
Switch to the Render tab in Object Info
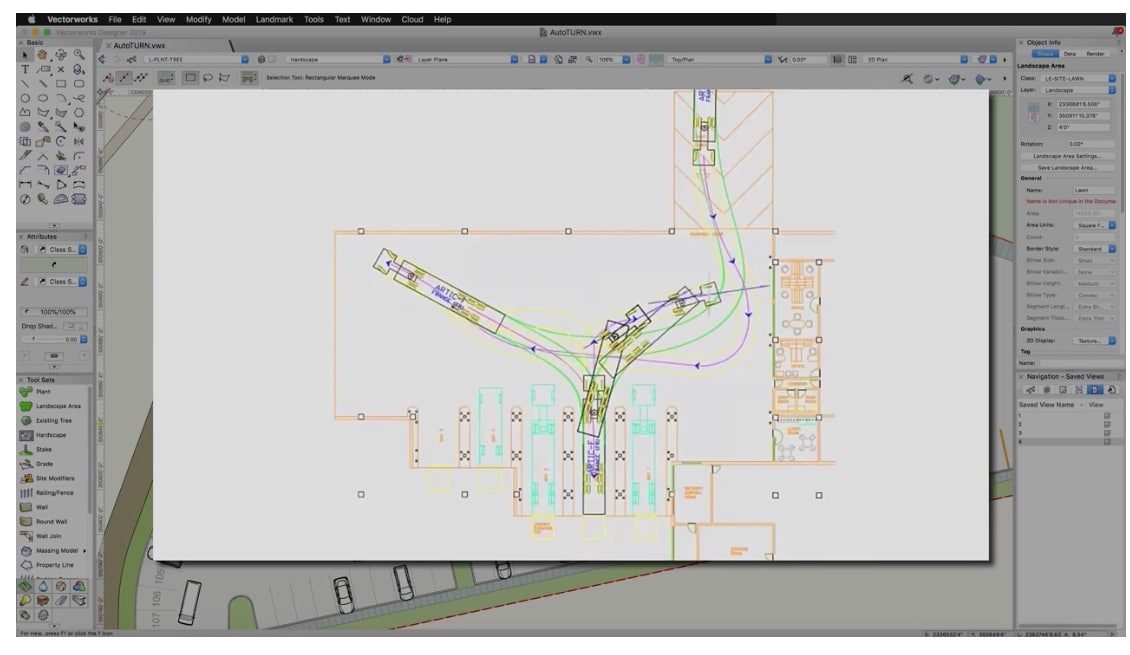point(1095,54)
